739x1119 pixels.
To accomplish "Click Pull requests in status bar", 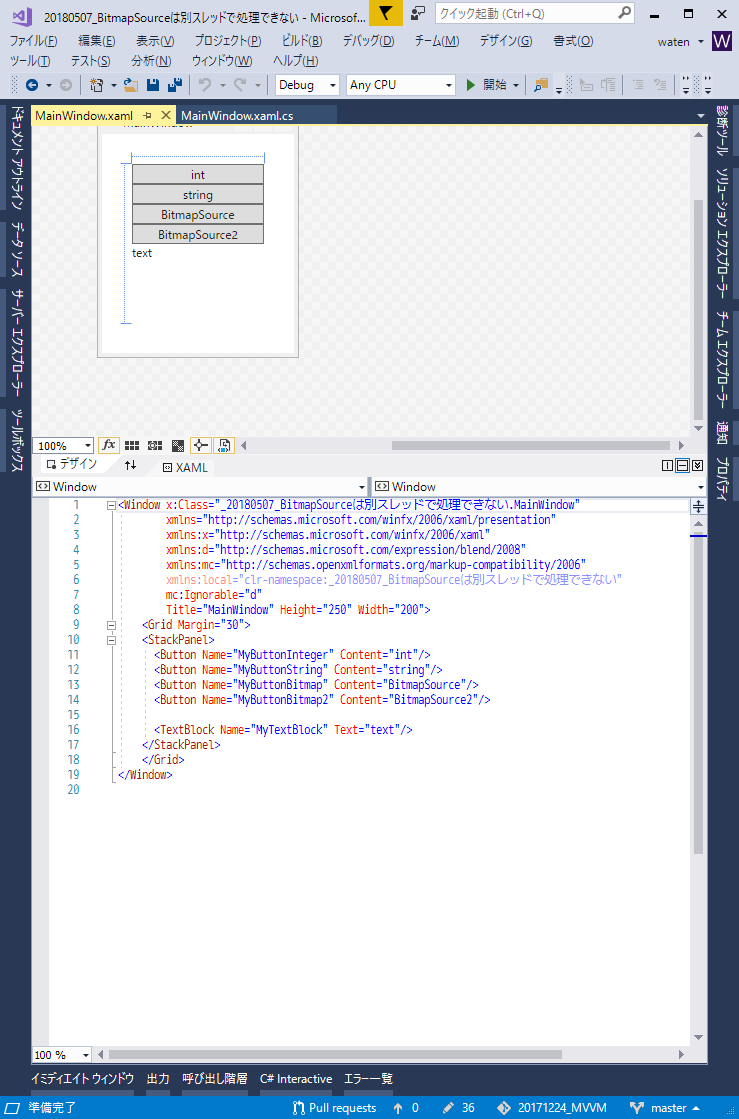I will pos(334,1108).
